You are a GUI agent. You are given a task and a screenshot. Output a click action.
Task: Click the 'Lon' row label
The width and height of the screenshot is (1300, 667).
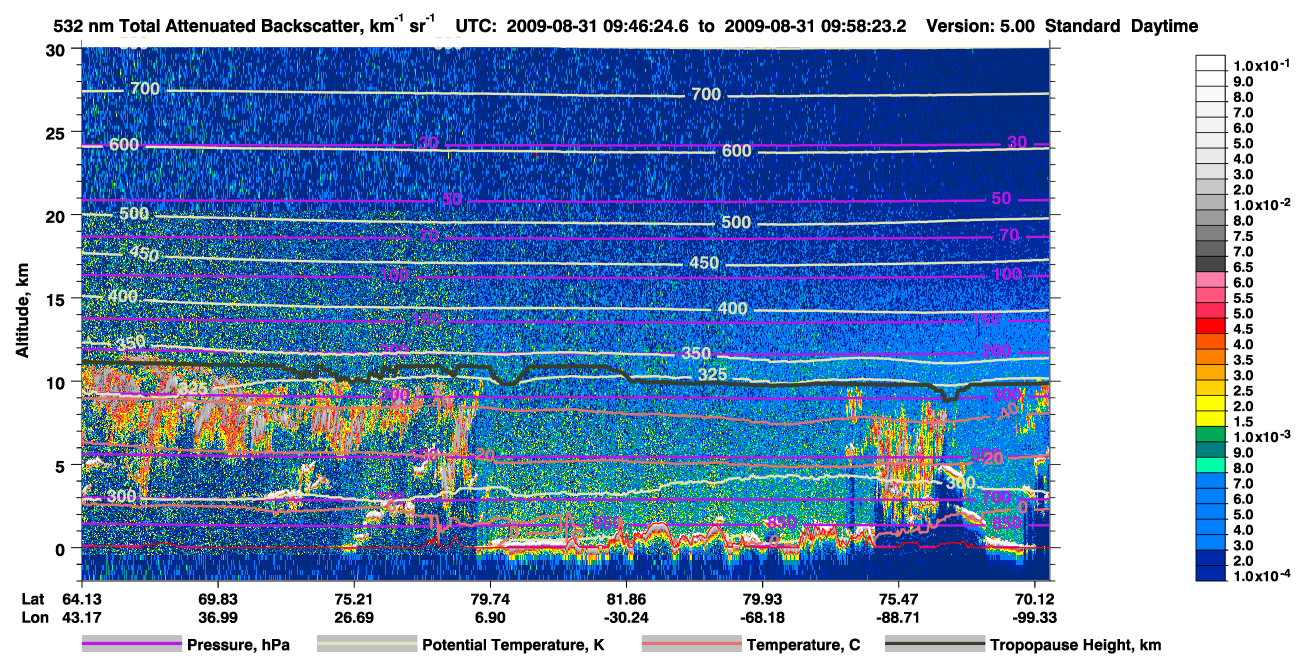(34, 617)
